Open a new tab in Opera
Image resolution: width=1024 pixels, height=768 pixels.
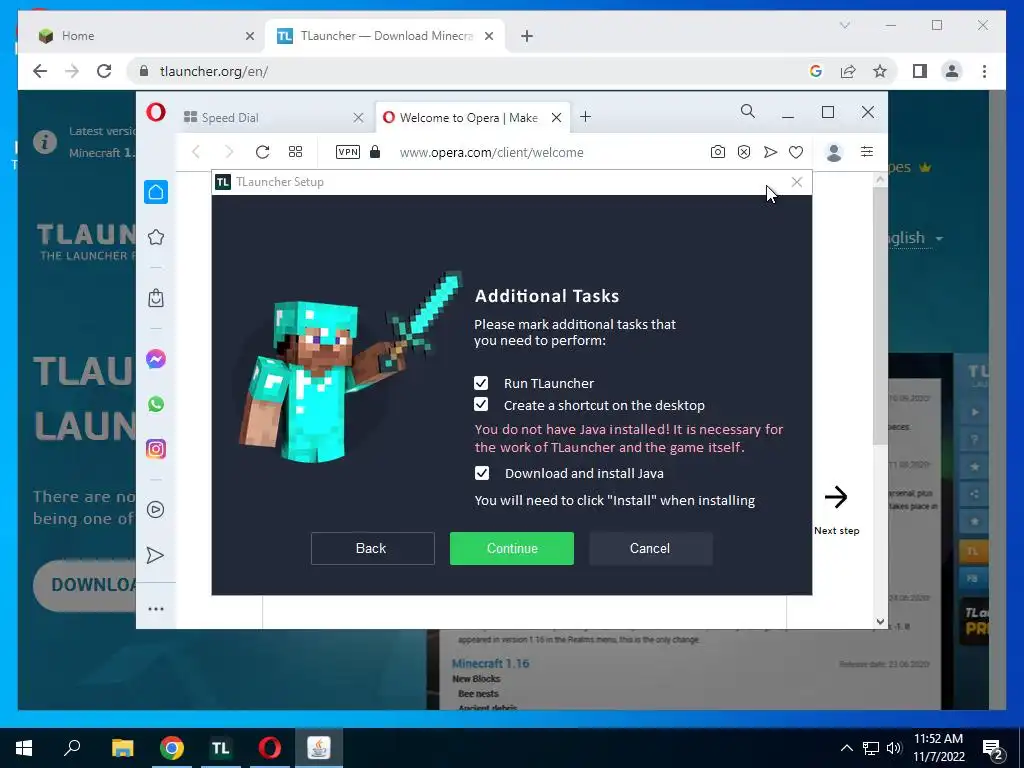point(585,117)
